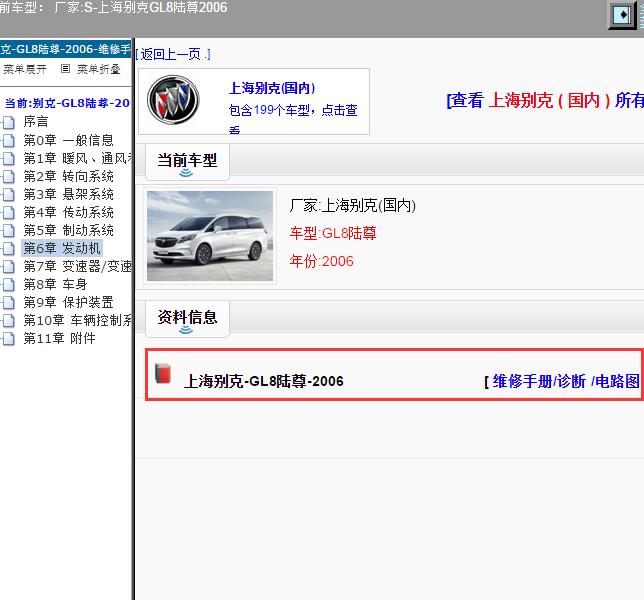This screenshot has width=644, height=600.
Task: Select 第2章 转向系统
Action: coord(68,177)
